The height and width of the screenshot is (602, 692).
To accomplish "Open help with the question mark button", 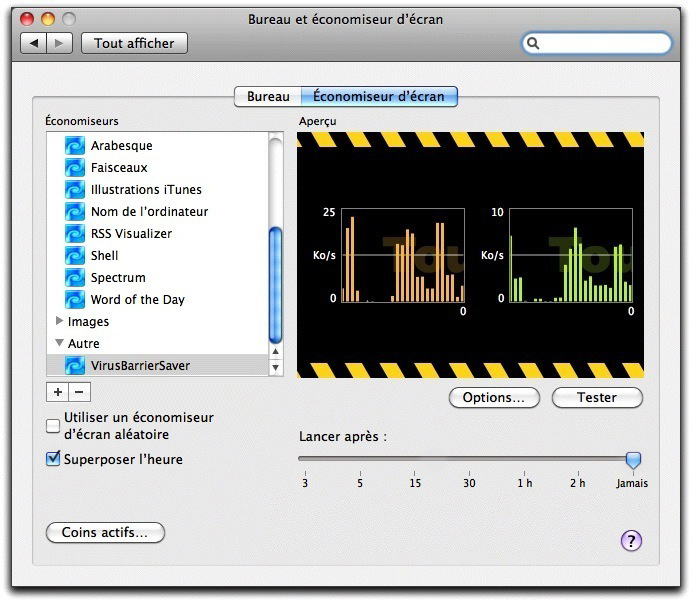I will coord(631,541).
